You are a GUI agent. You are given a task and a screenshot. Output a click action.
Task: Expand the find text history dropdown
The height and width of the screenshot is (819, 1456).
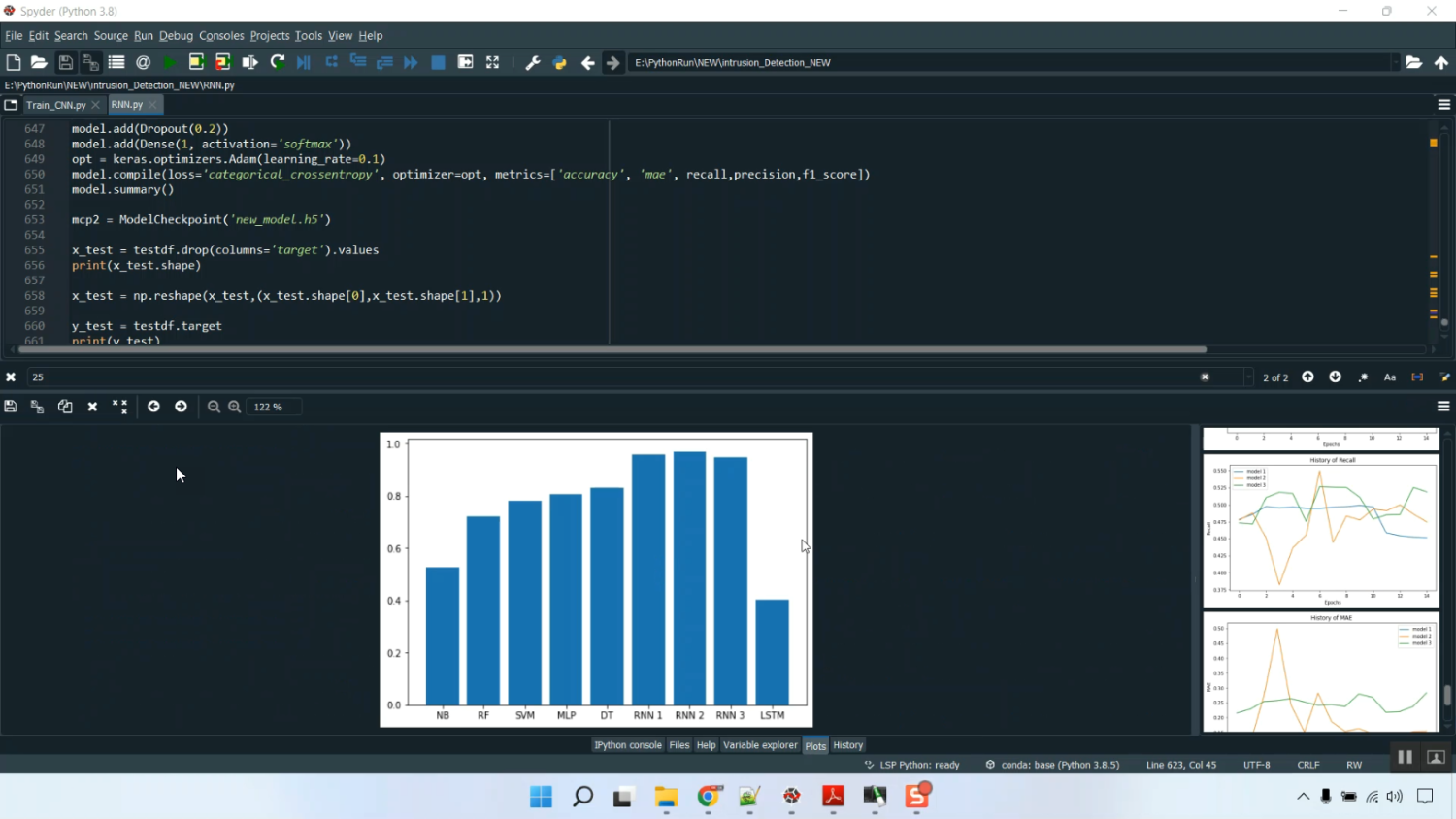1247,377
